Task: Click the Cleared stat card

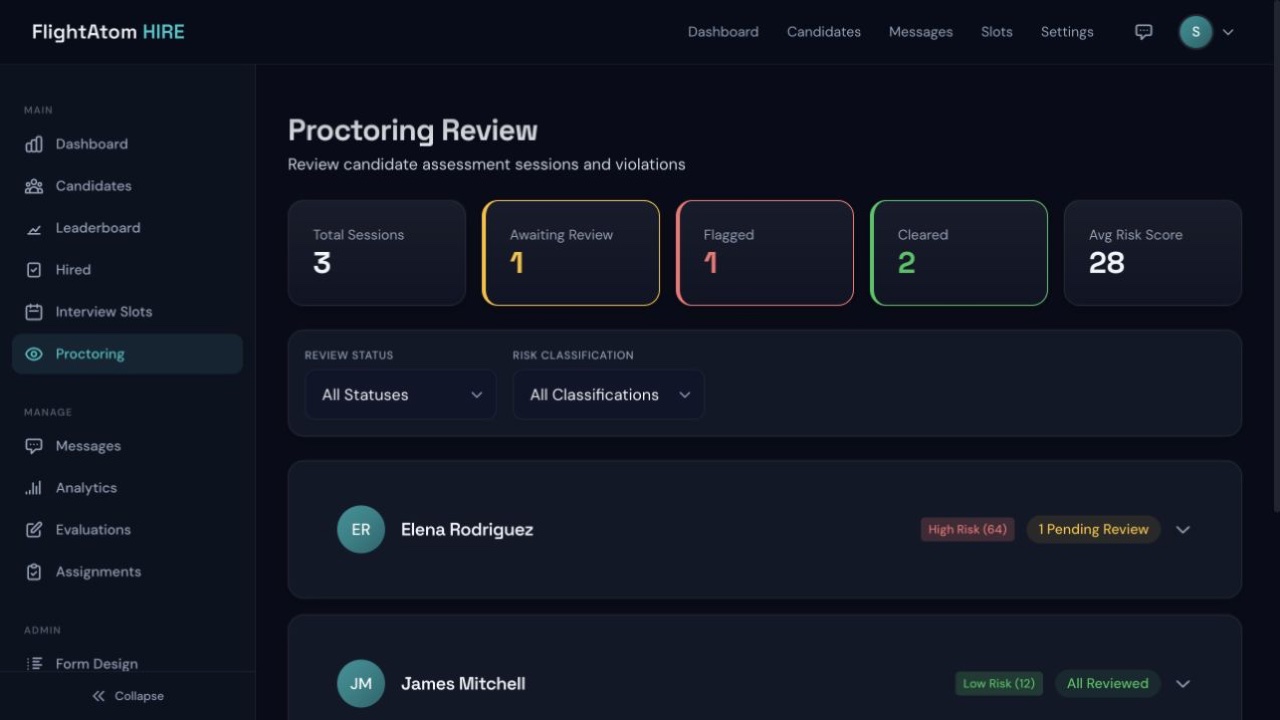Action: pyautogui.click(x=959, y=253)
